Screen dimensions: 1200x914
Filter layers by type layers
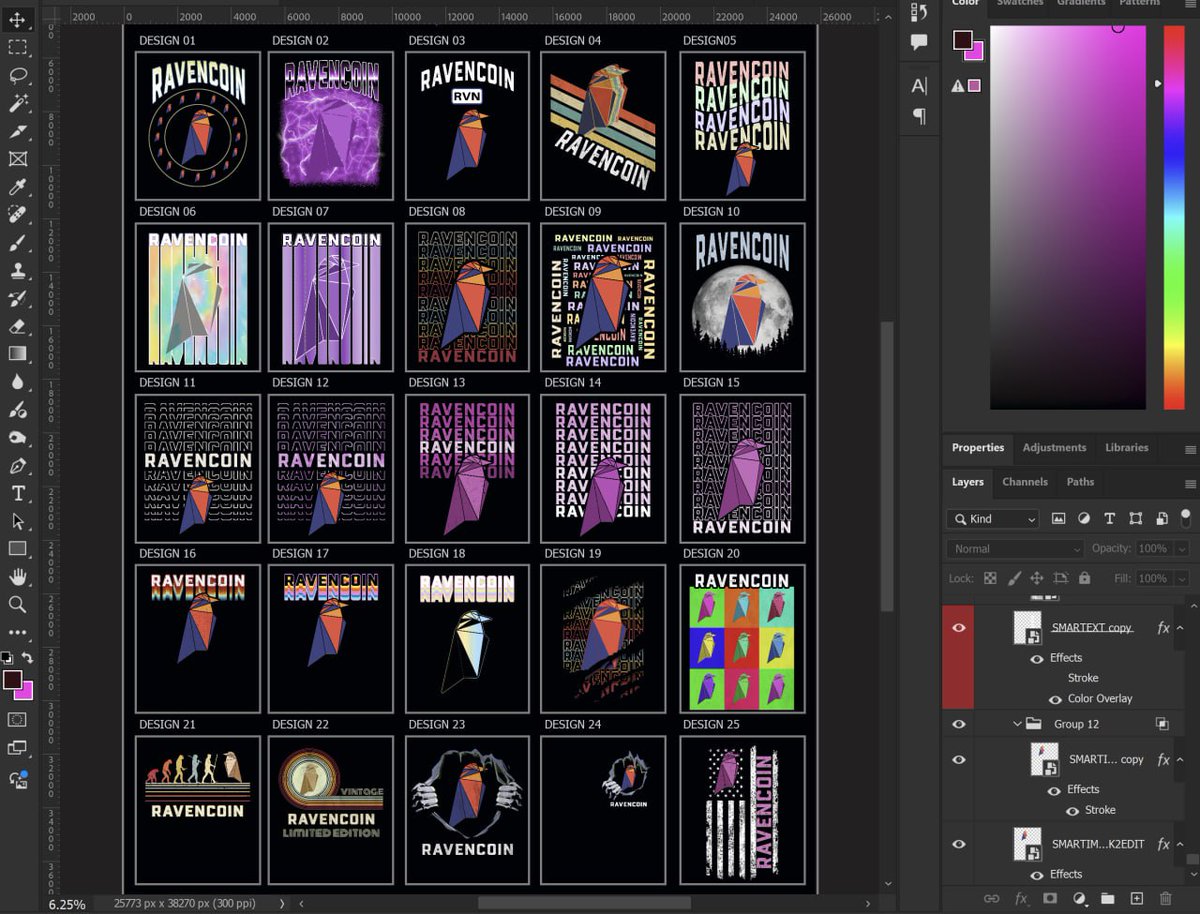click(x=1109, y=519)
